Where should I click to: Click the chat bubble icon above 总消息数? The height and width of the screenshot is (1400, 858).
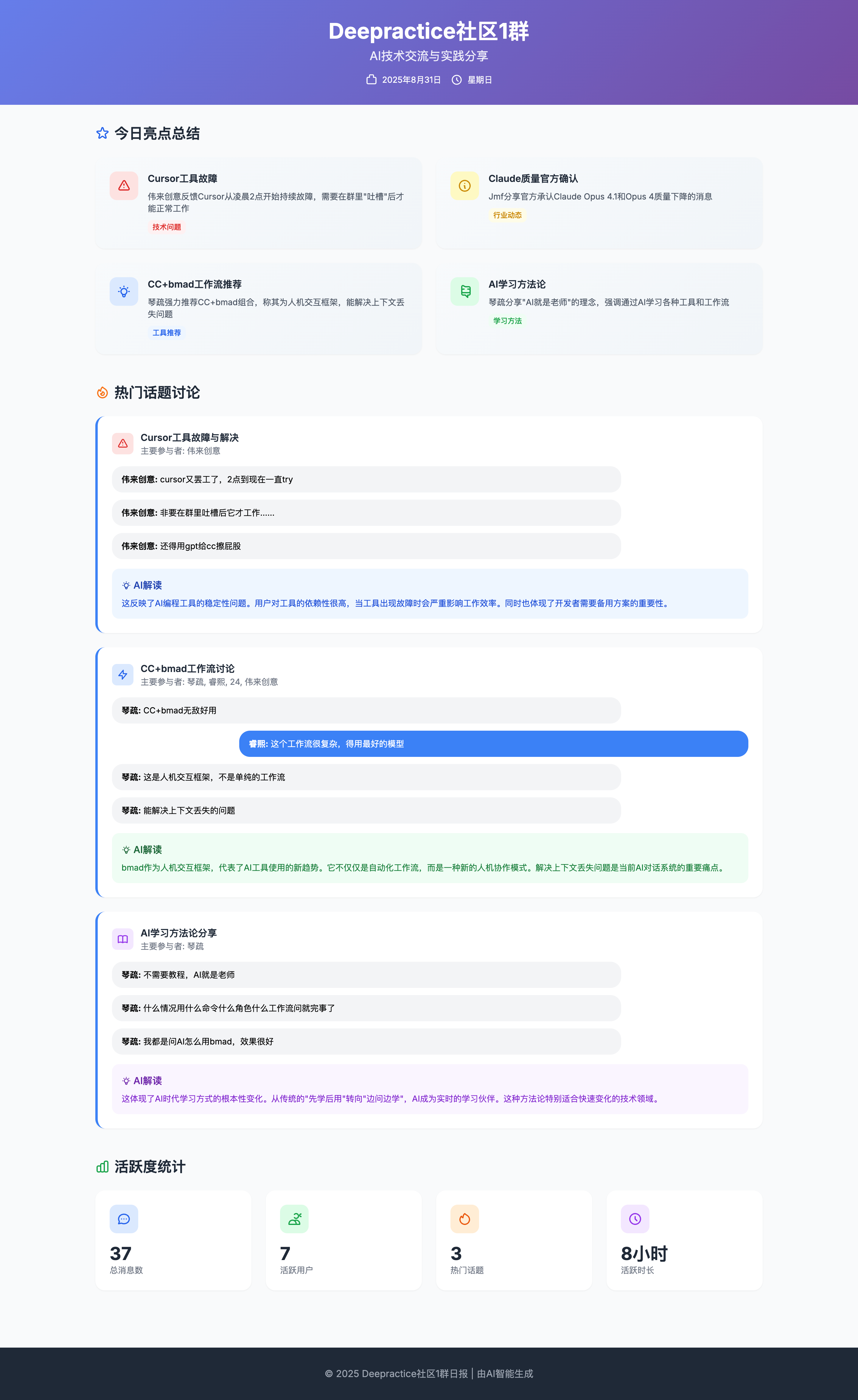[124, 1219]
